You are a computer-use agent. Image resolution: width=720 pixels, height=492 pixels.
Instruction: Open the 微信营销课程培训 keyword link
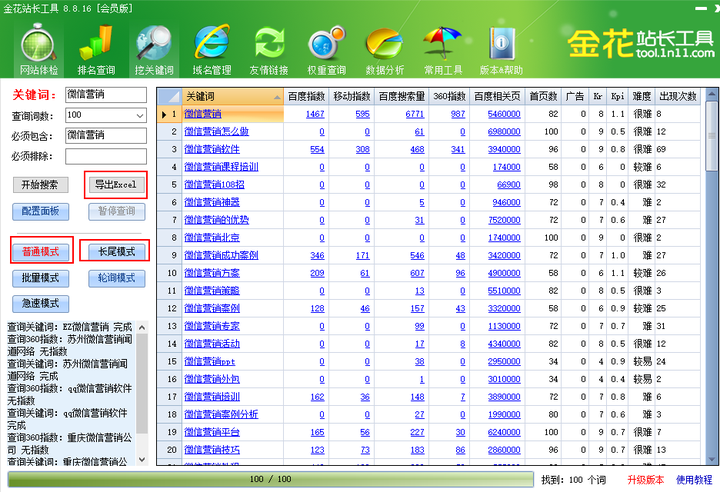pyautogui.click(x=221, y=167)
